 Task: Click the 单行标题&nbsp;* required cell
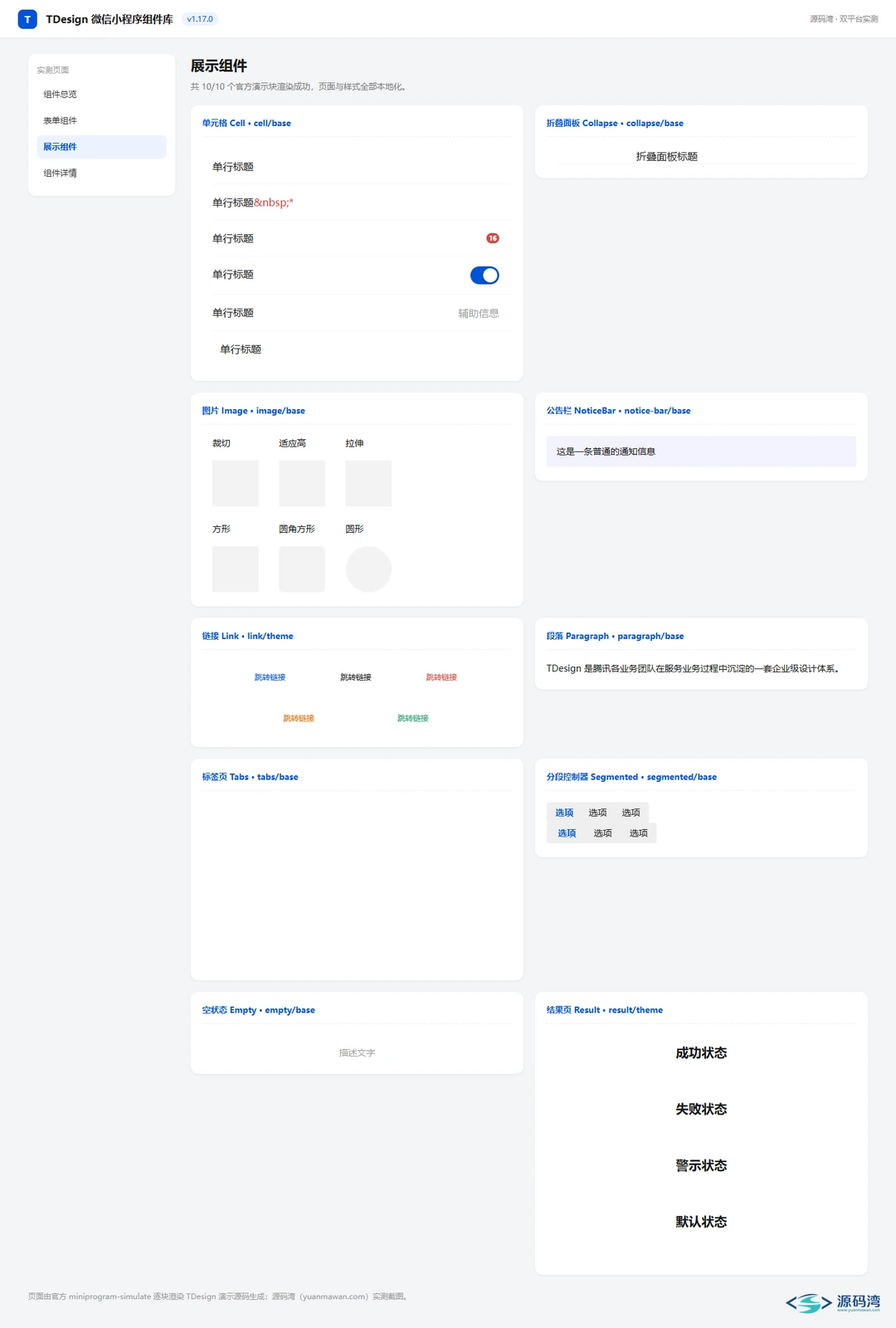(357, 203)
